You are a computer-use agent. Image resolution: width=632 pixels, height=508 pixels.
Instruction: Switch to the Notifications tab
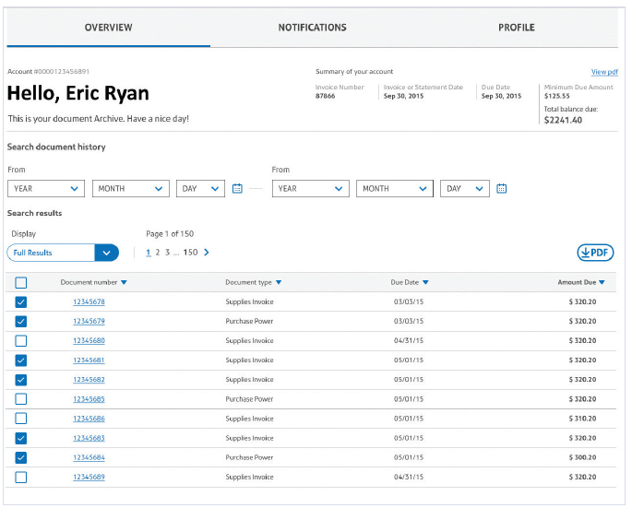click(x=312, y=28)
